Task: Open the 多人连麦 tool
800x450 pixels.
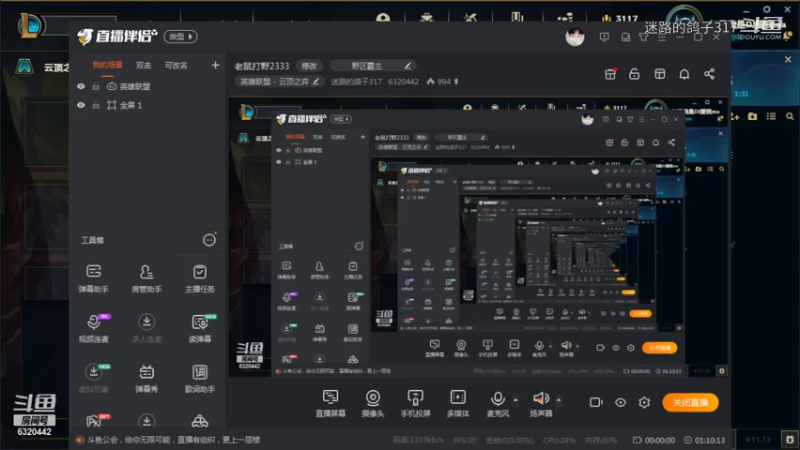Action: tap(146, 328)
